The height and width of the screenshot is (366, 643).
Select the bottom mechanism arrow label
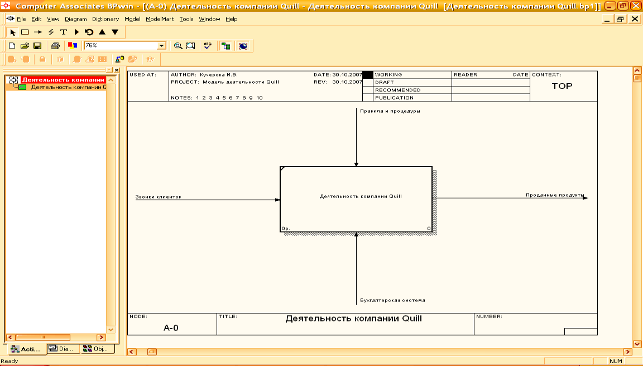pyautogui.click(x=392, y=300)
